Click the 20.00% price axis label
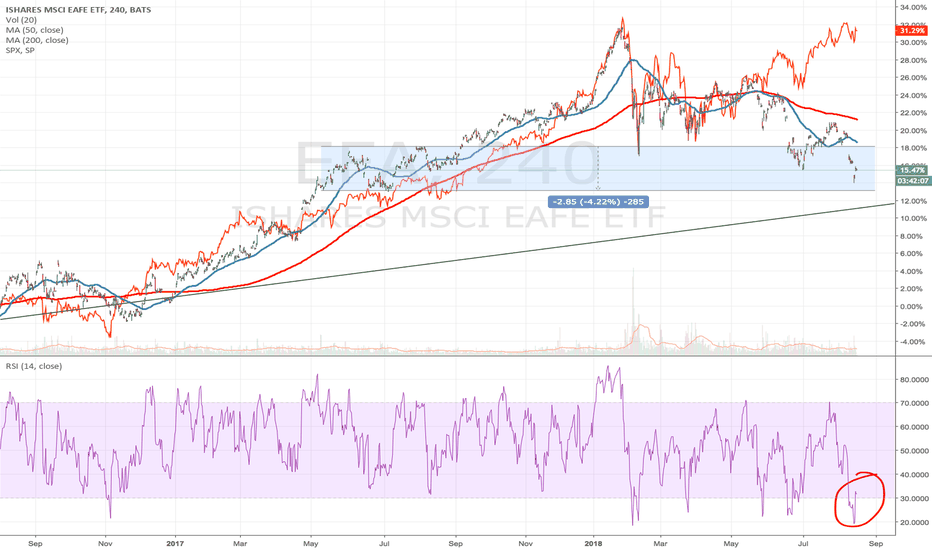This screenshot has height=550, width=932. click(x=914, y=130)
